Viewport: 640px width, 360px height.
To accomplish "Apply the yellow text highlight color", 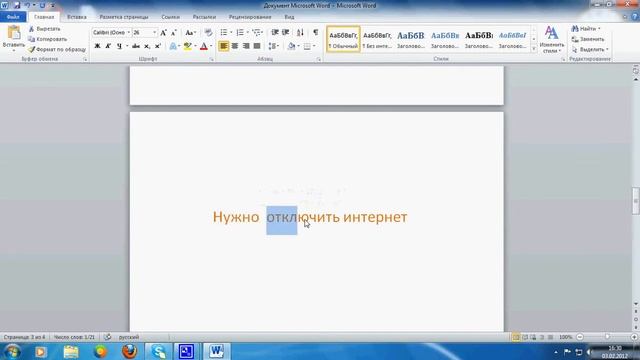I will [187, 46].
